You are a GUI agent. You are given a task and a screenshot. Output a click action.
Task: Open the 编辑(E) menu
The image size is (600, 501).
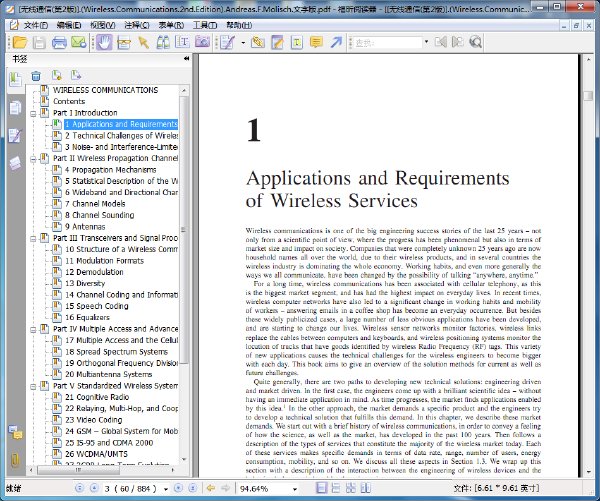coord(69,25)
